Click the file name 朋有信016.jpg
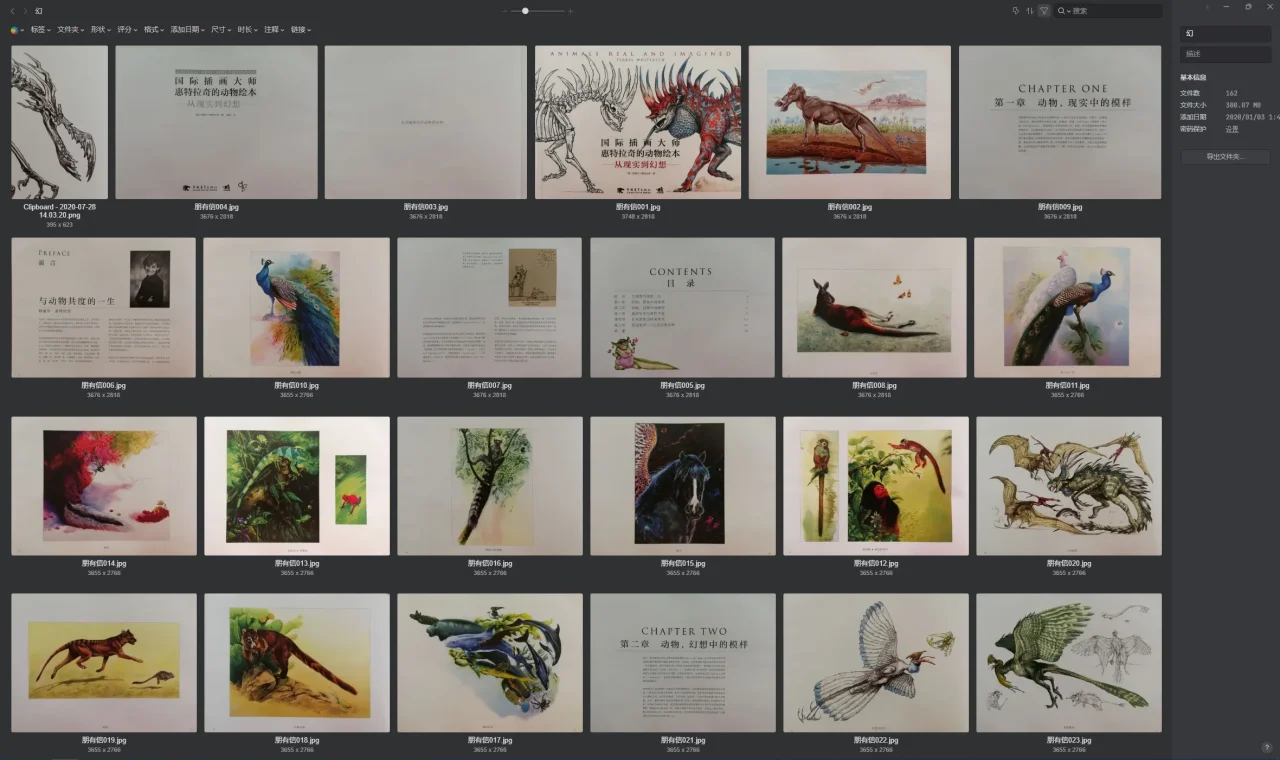 (489, 563)
